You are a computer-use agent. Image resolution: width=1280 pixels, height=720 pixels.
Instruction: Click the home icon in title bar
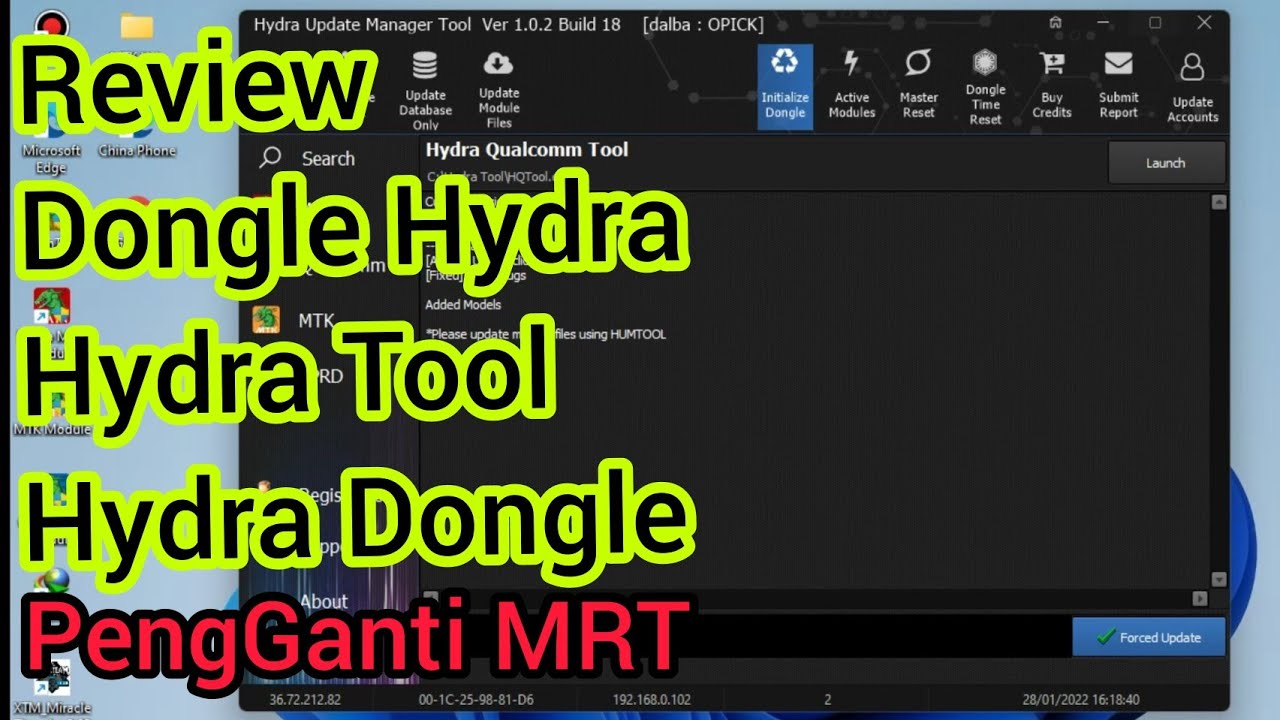click(x=1055, y=22)
